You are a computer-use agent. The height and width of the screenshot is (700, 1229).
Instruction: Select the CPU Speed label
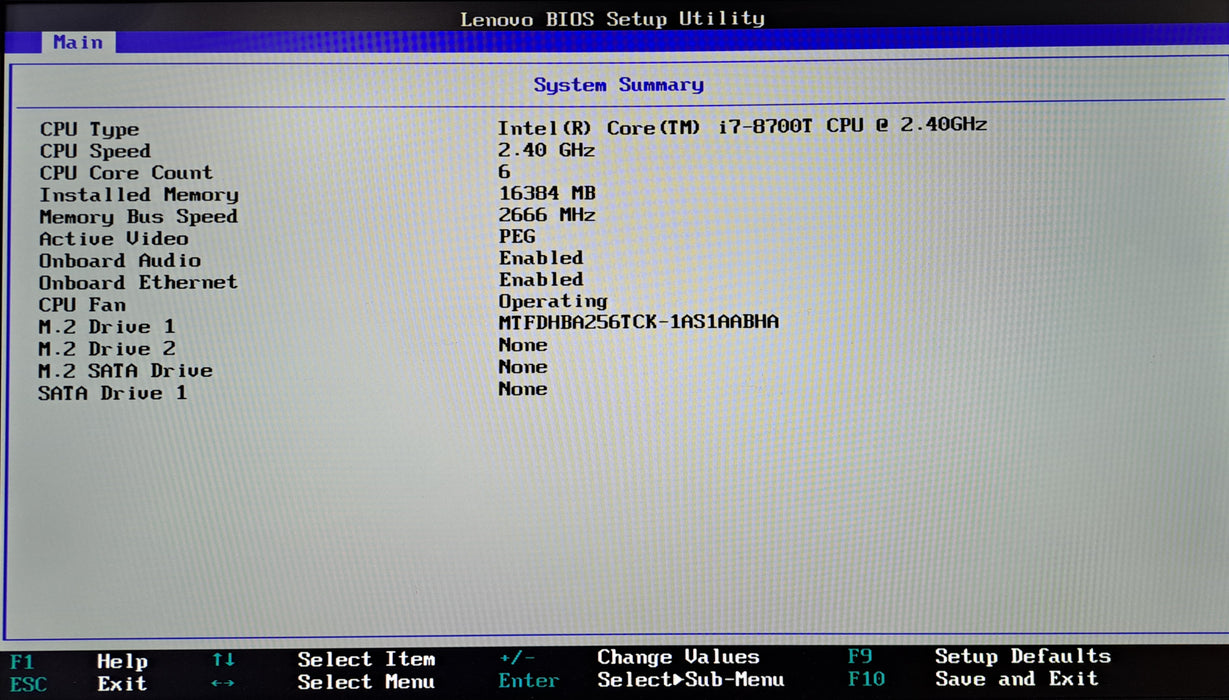95,151
